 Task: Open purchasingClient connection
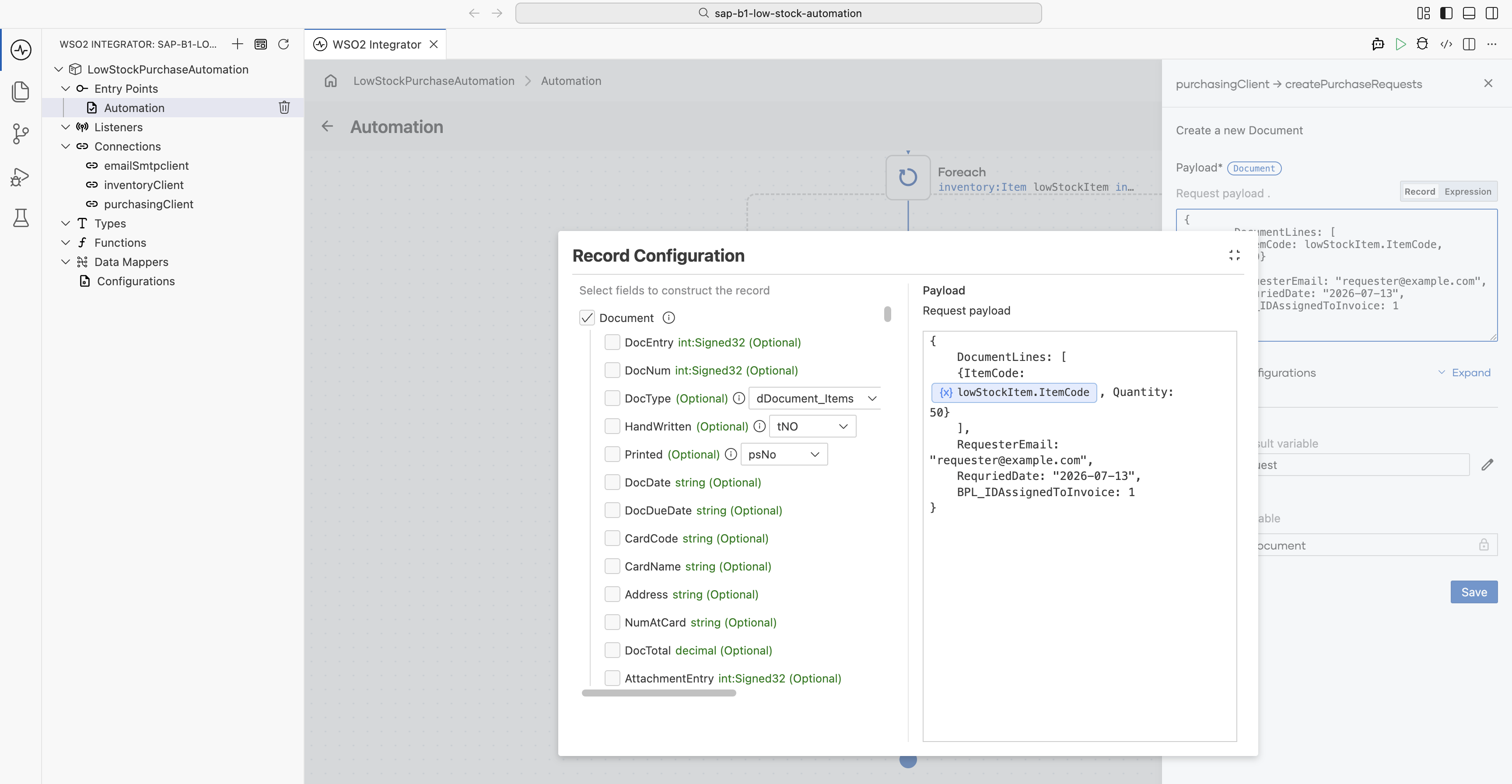tap(148, 204)
